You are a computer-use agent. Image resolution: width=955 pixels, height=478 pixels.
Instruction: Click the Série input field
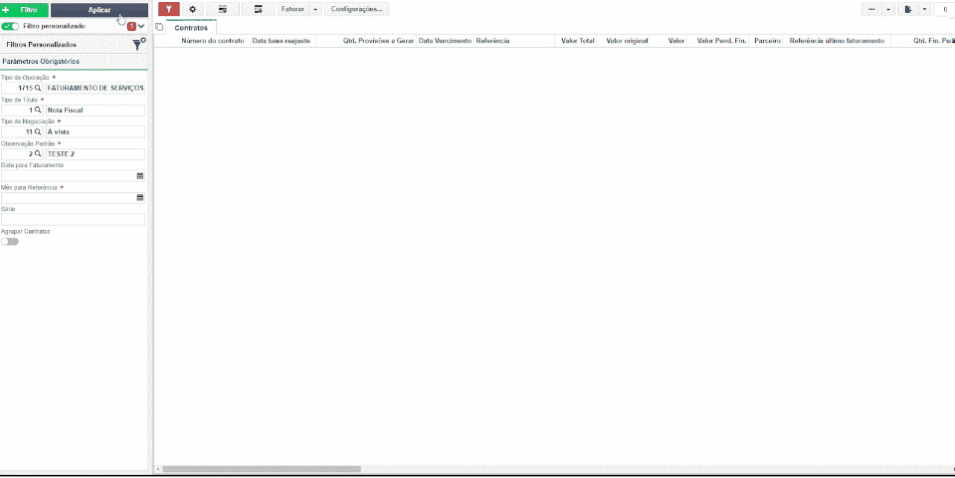pos(73,219)
